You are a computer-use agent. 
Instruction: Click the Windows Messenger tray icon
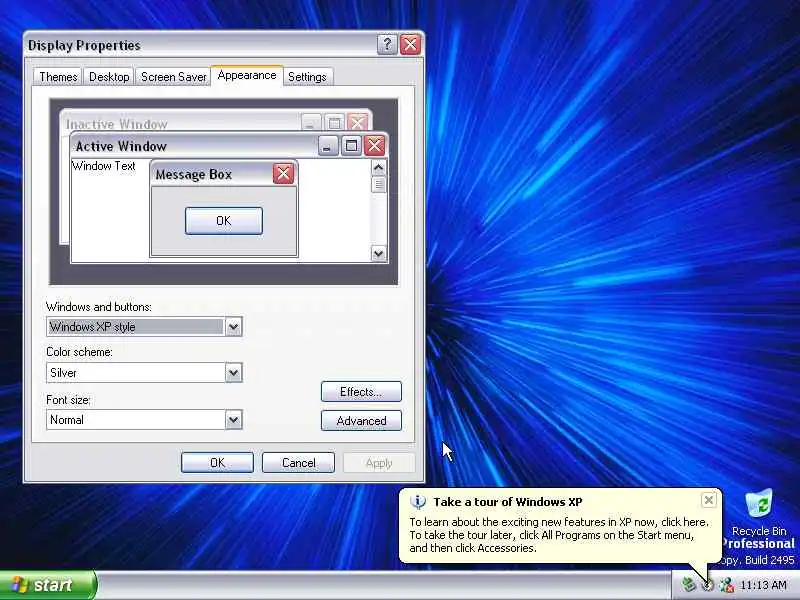[727, 585]
